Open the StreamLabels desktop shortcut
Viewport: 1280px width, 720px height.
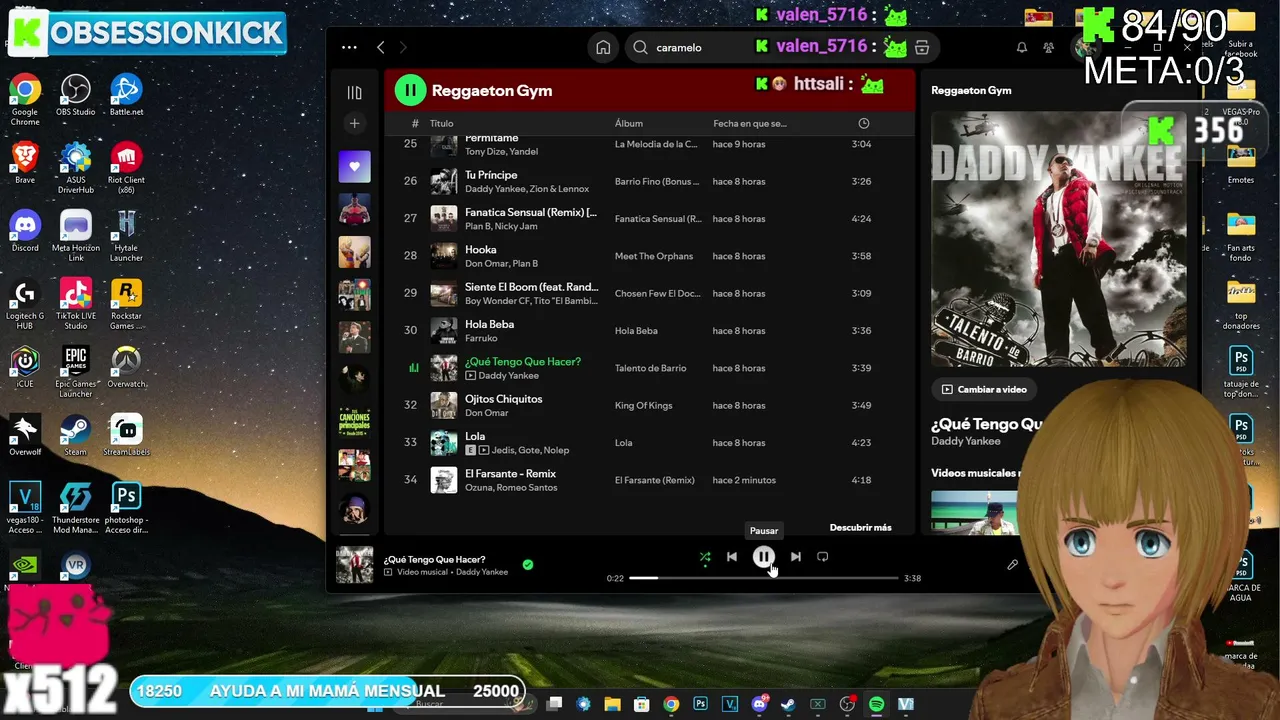[126, 436]
